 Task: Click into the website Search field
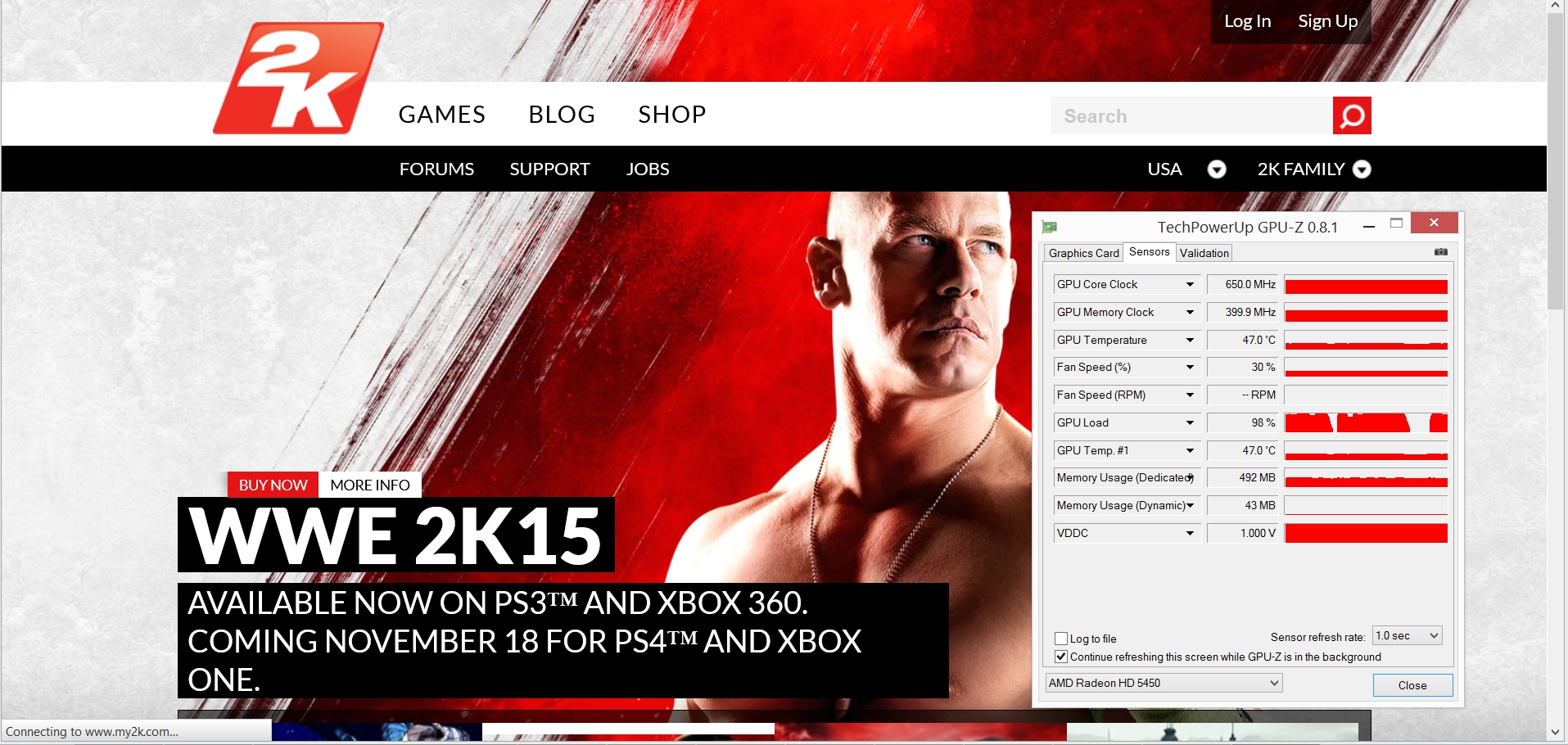click(x=1191, y=116)
